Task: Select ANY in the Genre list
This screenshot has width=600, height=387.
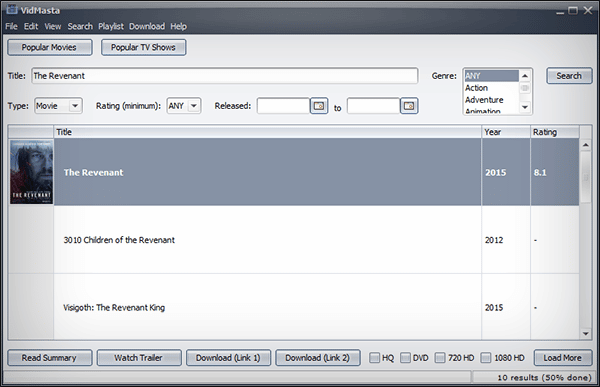Action: click(x=492, y=76)
